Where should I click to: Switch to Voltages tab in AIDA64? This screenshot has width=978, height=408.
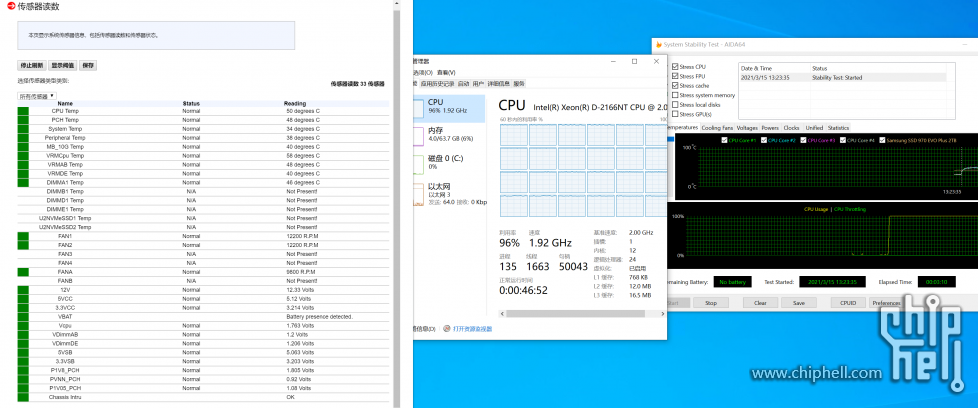pos(747,128)
